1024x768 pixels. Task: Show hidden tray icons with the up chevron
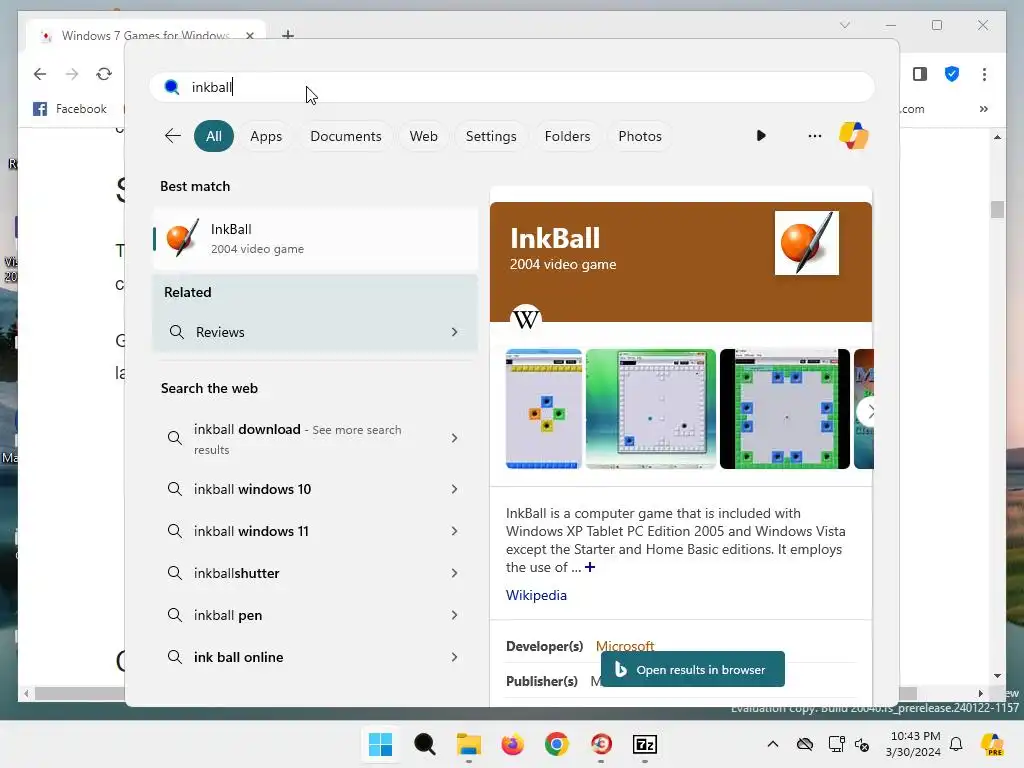773,744
